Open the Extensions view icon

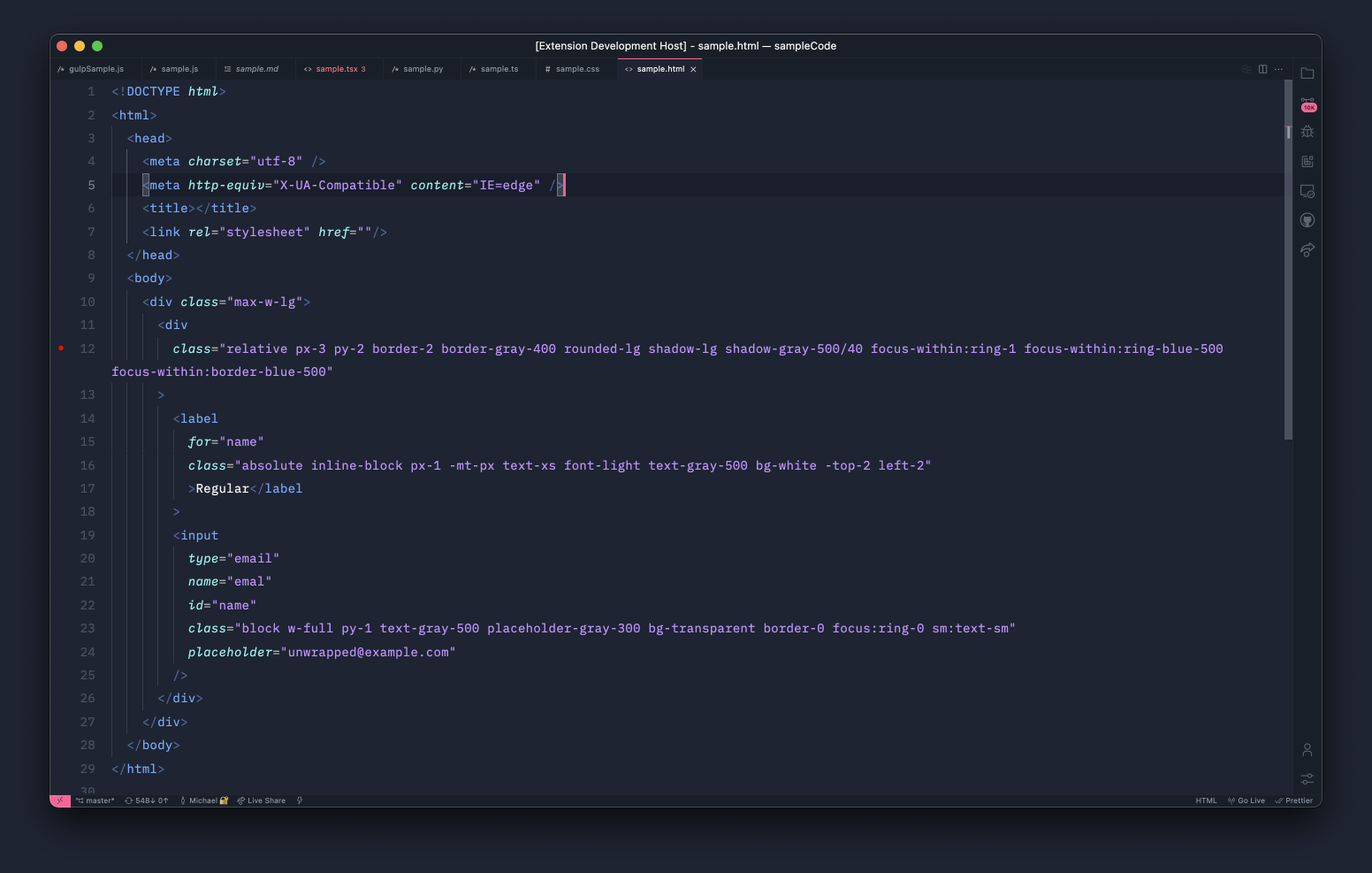pyautogui.click(x=1307, y=162)
